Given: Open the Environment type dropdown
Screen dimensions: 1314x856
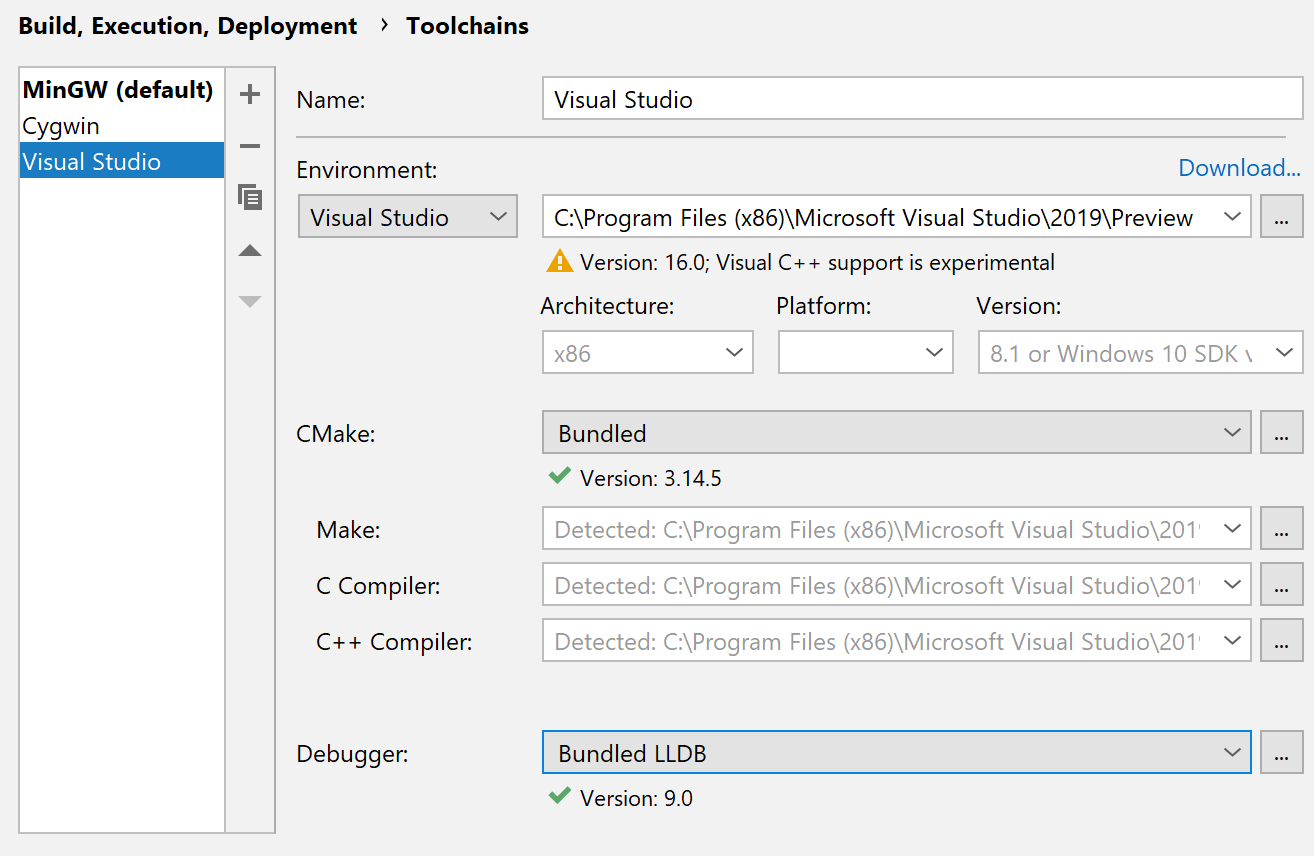Looking at the screenshot, I should 408,217.
